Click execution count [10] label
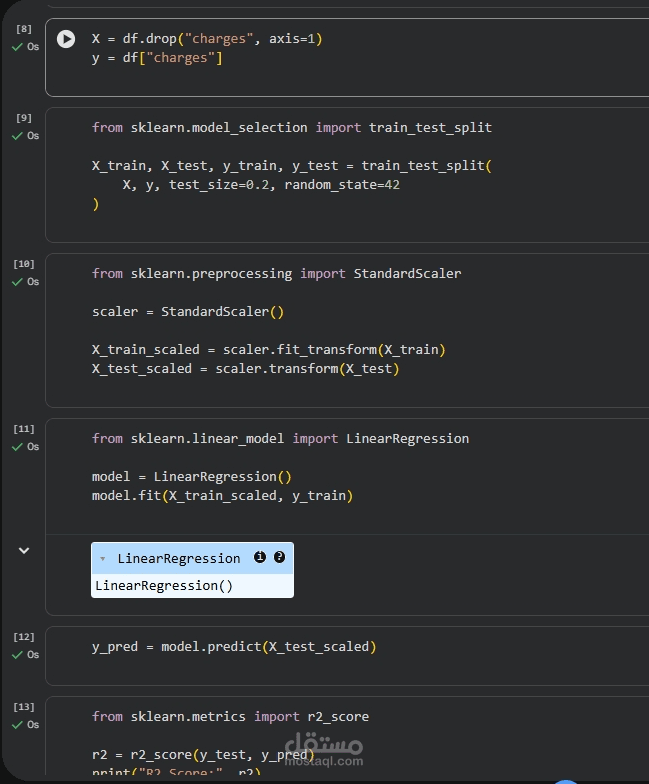The height and width of the screenshot is (784, 649). [x=24, y=264]
